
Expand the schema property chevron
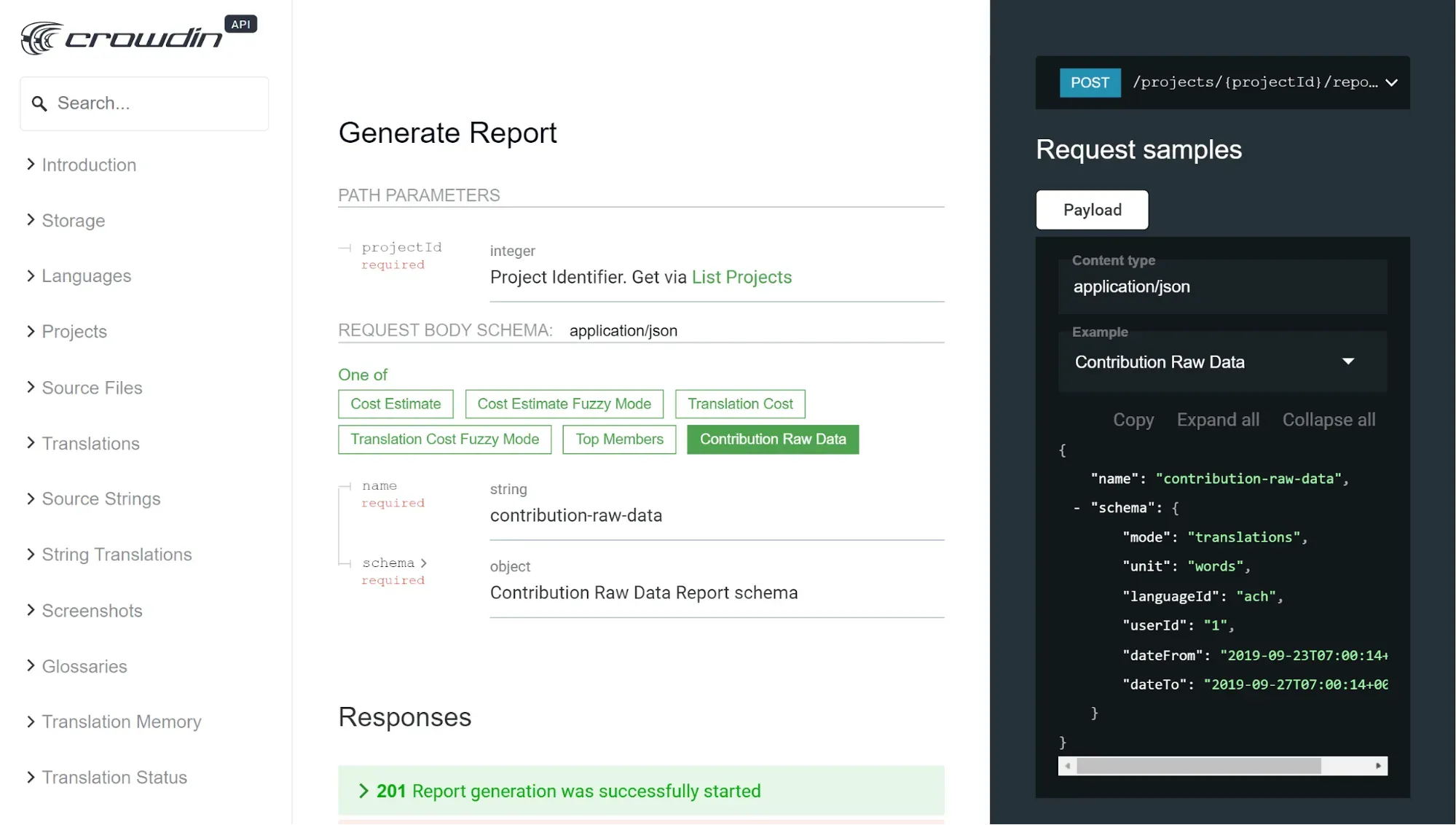point(423,563)
